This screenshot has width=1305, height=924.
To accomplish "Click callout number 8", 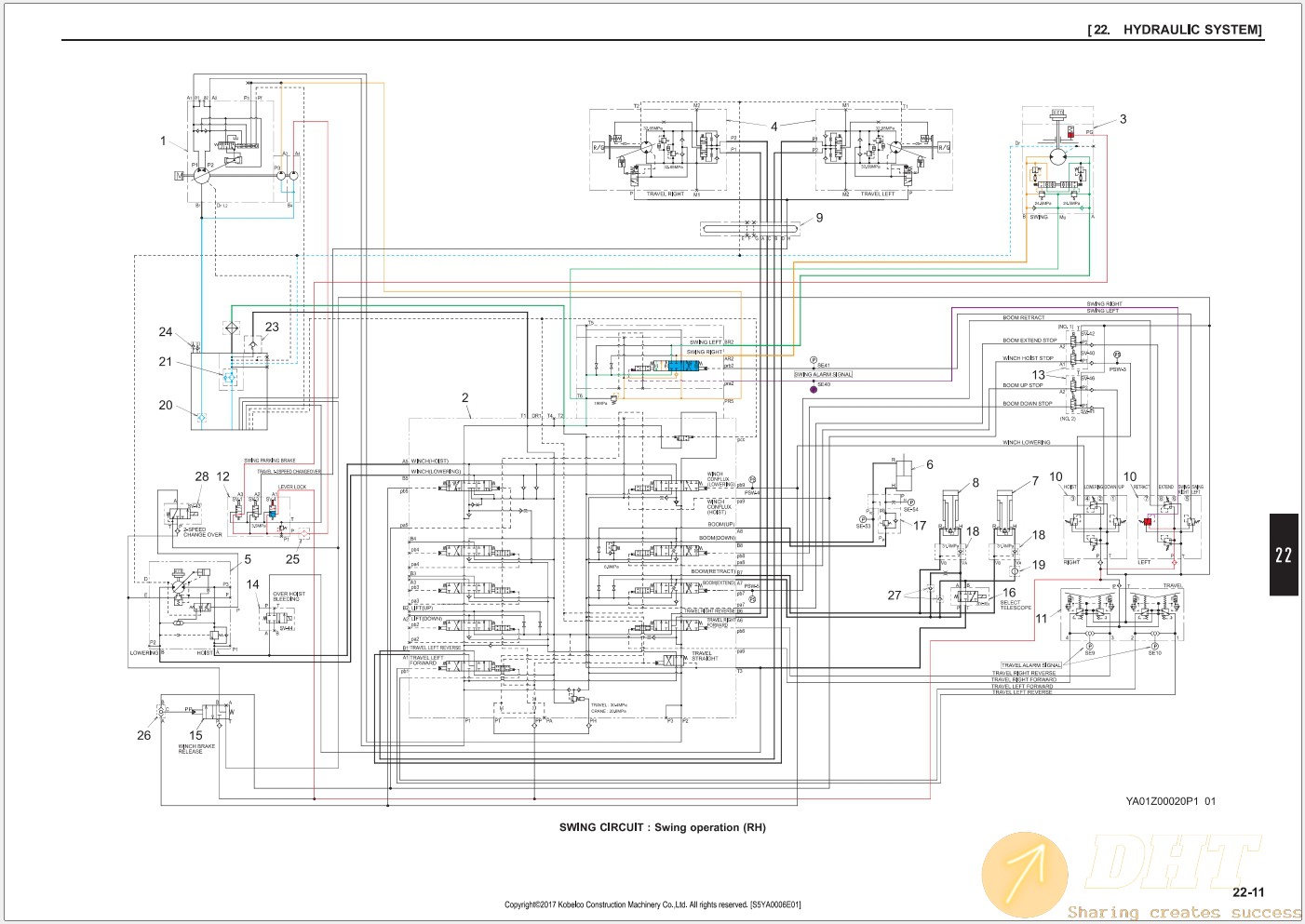I will (x=975, y=483).
